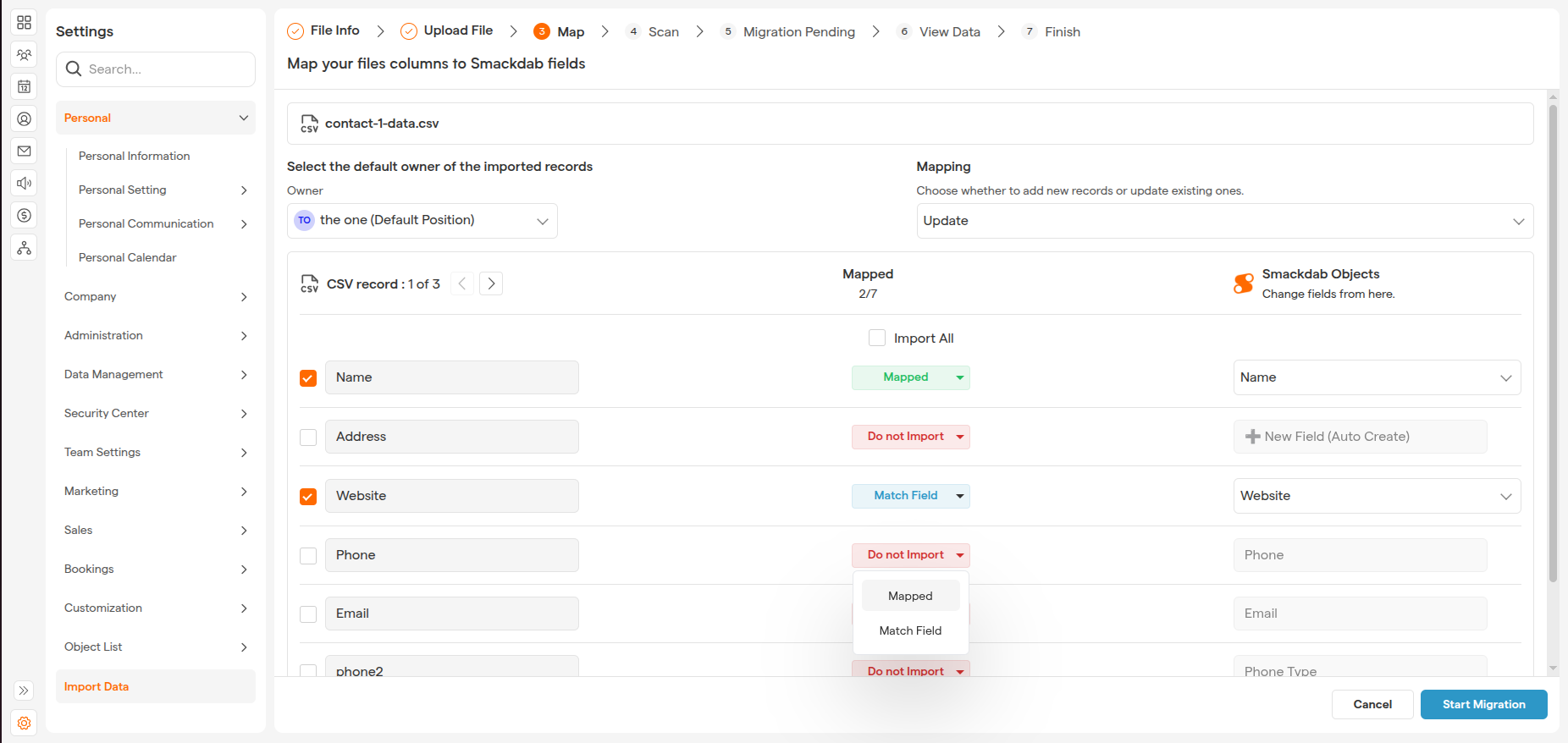This screenshot has height=743, width=1568.
Task: Uncheck the Name column checkbox
Action: pos(308,378)
